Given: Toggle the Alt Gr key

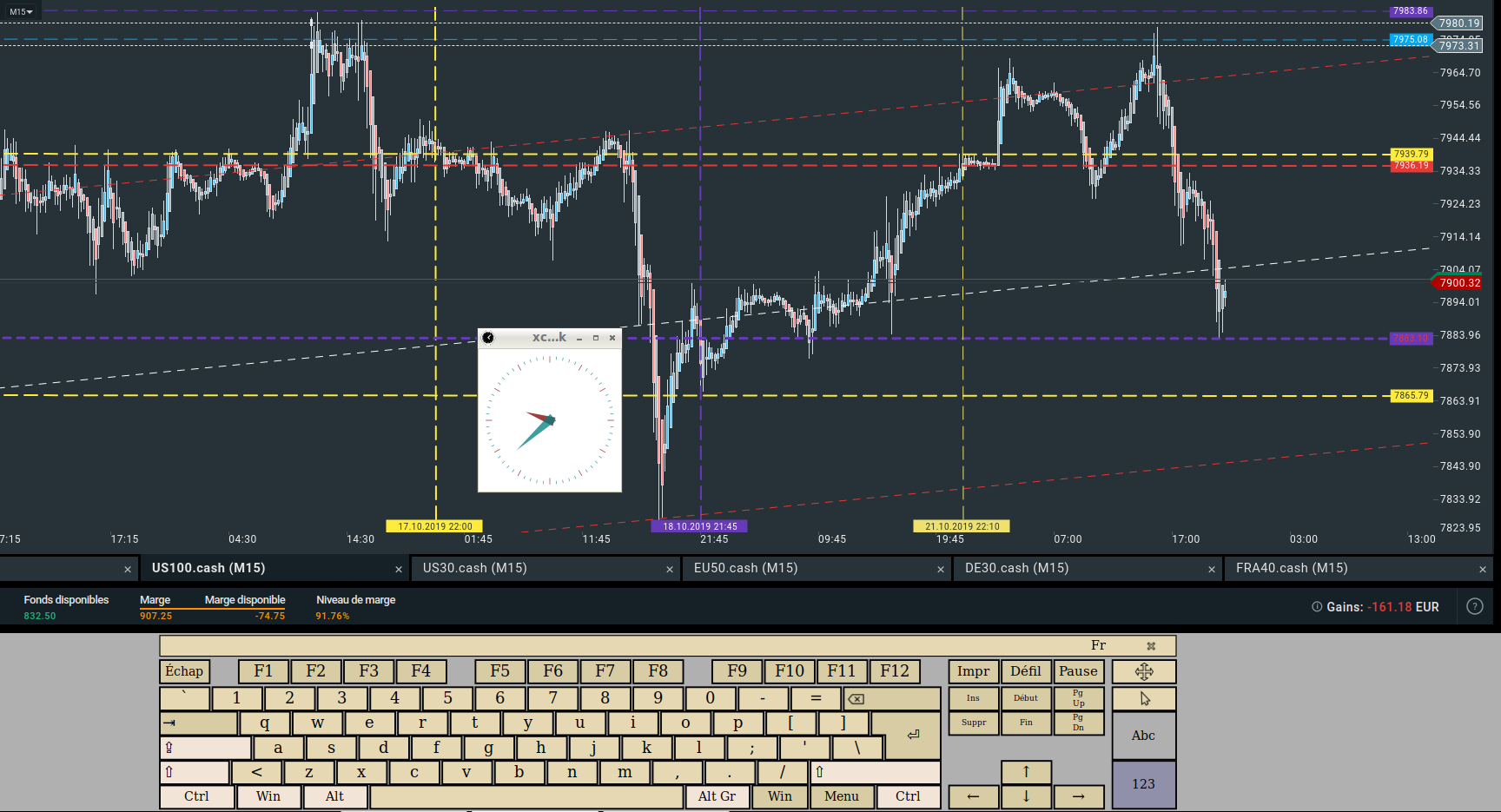Looking at the screenshot, I should pos(717,796).
